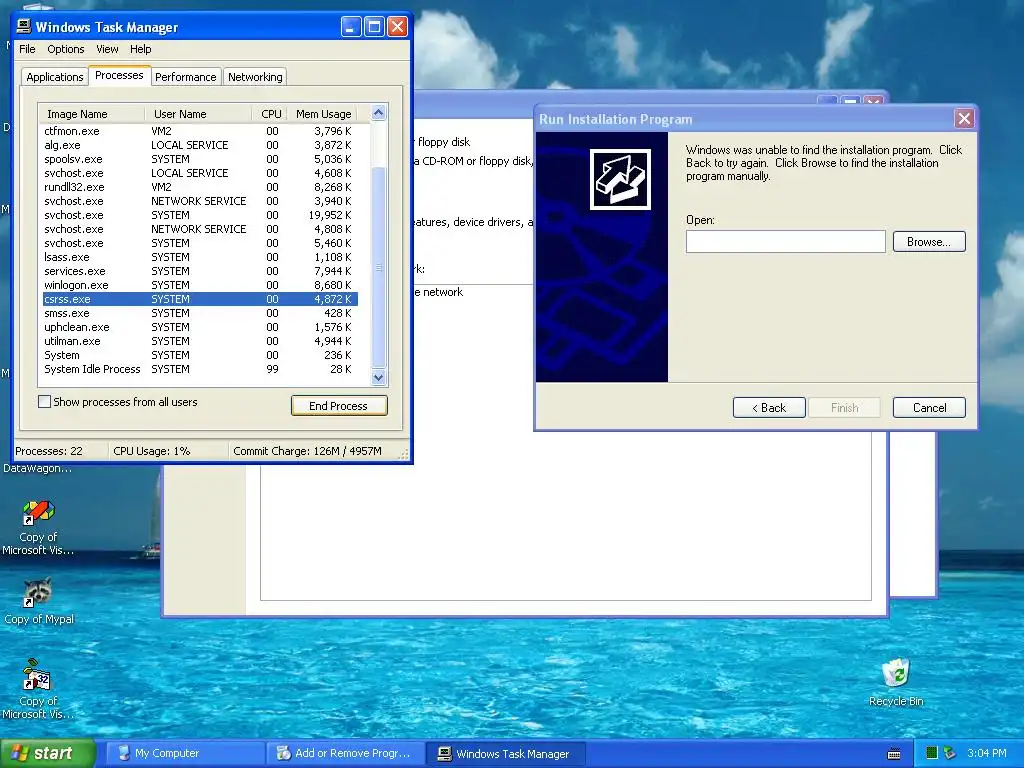Select the services.exe process row
1024x768 pixels.
(x=200, y=271)
